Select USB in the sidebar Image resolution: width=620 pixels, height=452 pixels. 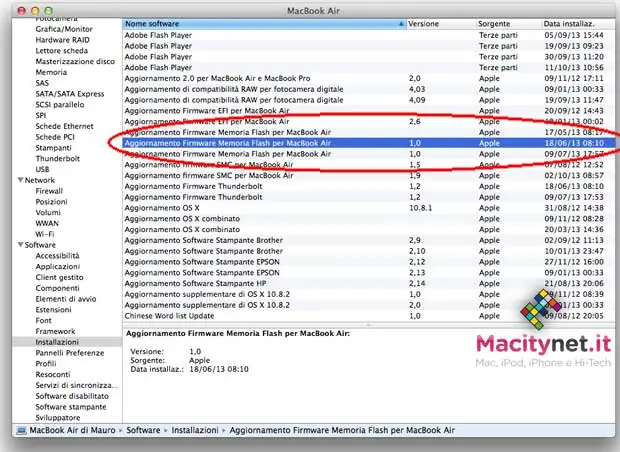(42, 169)
